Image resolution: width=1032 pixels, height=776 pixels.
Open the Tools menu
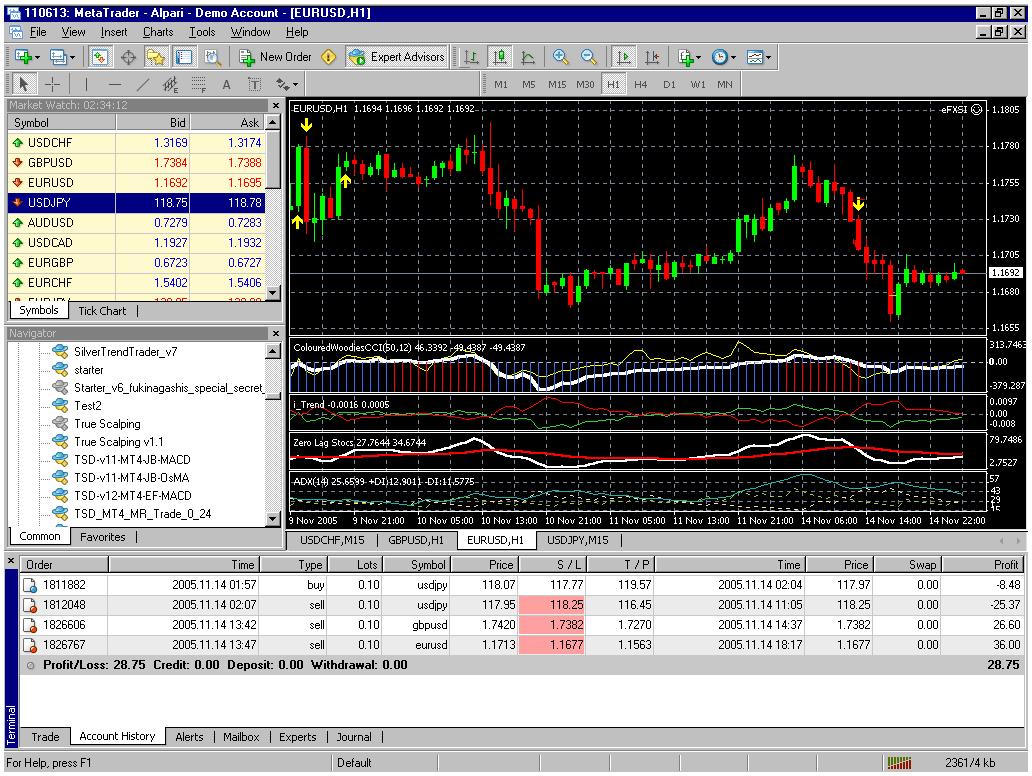coord(202,32)
